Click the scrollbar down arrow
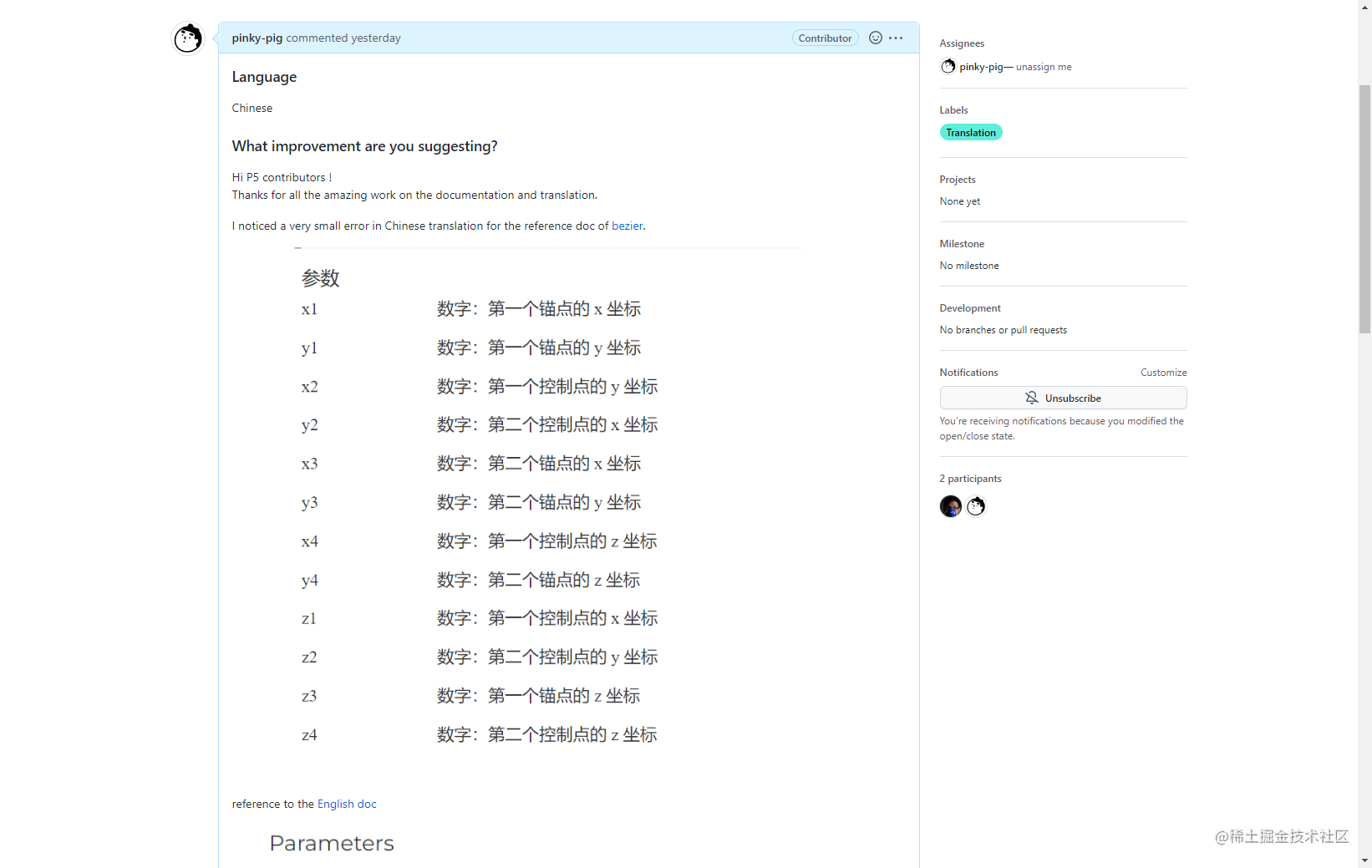1372x868 pixels. point(1364,860)
